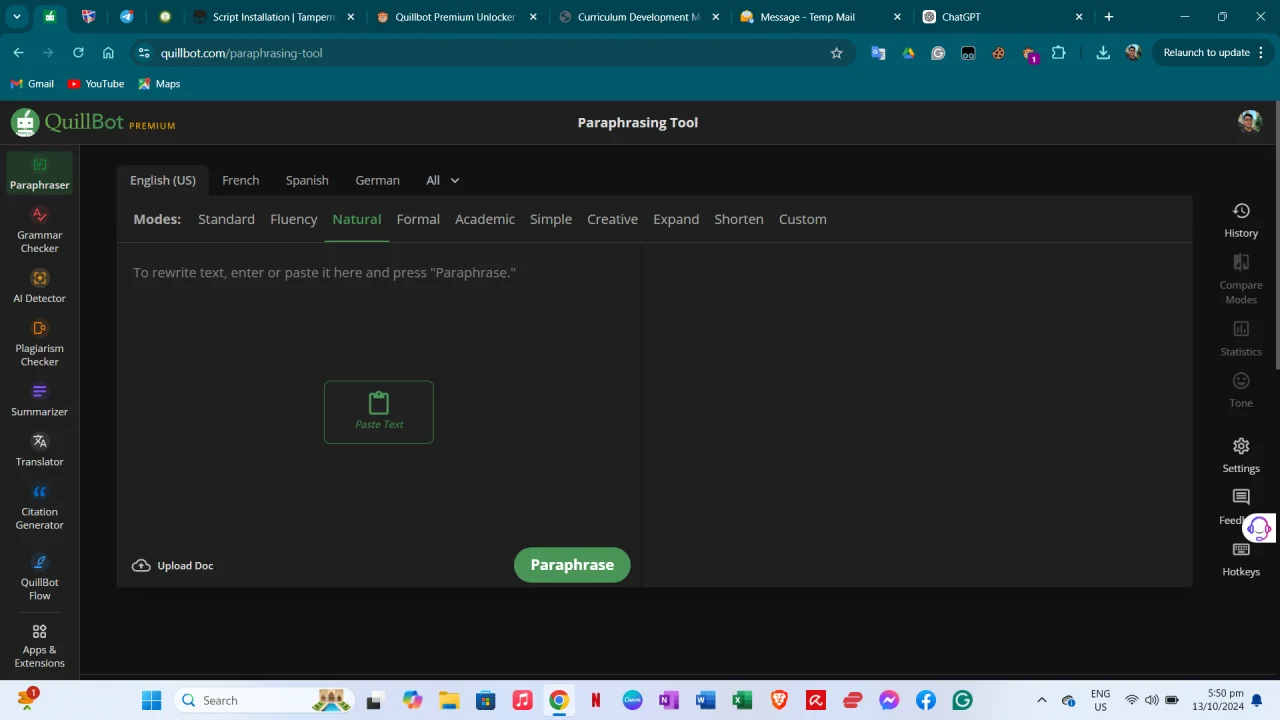The height and width of the screenshot is (720, 1280).
Task: Select Formal mode
Action: click(418, 219)
